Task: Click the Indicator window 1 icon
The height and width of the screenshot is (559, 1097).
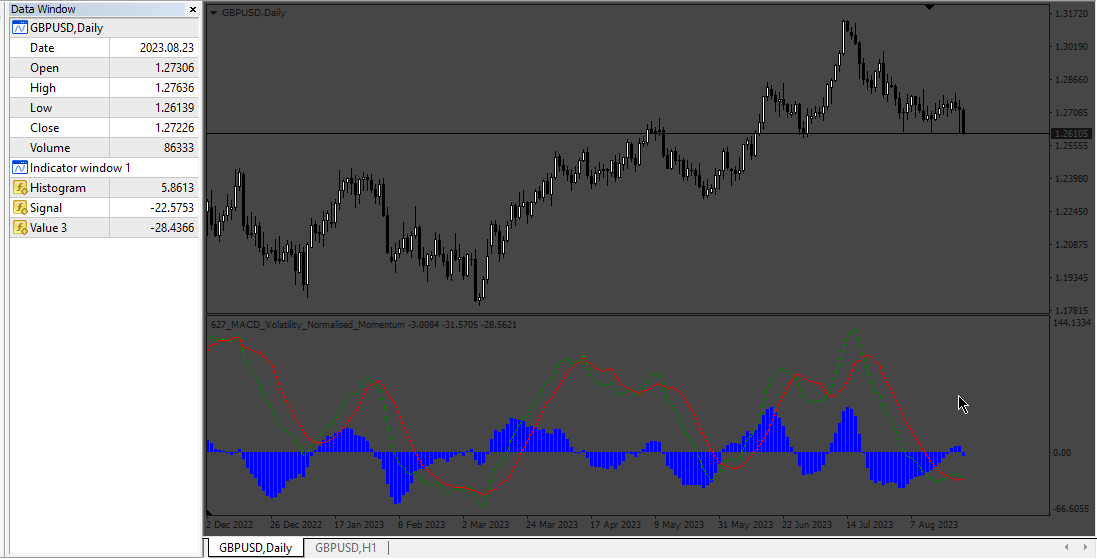Action: pos(20,168)
